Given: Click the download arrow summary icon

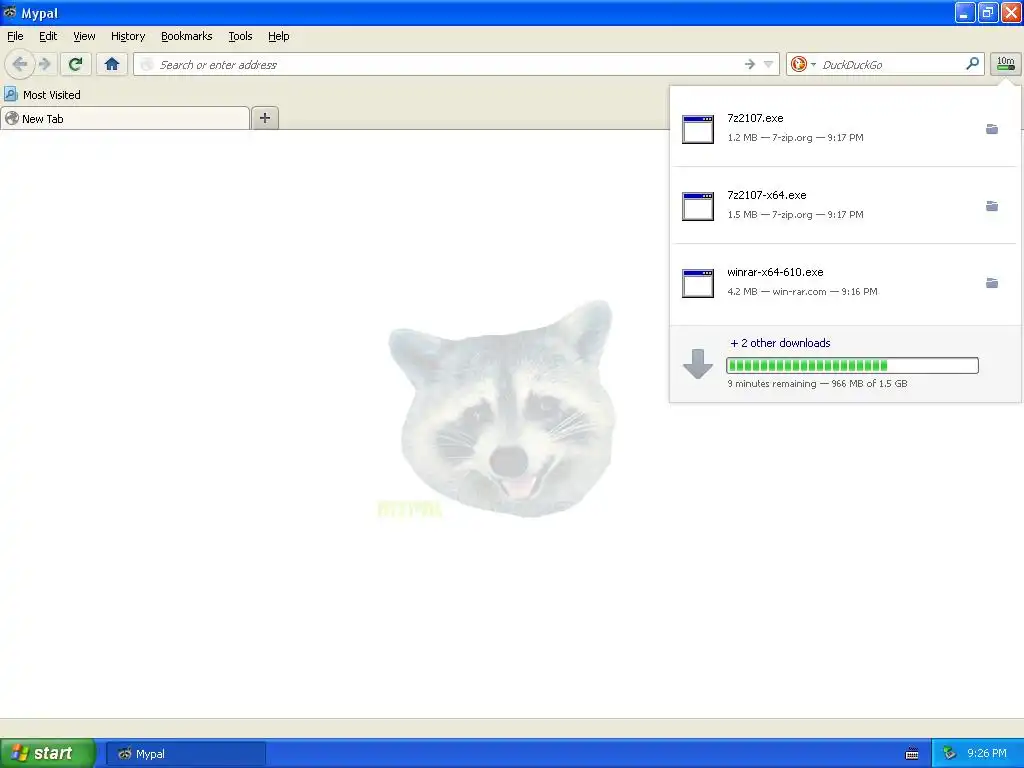Looking at the screenshot, I should 697,364.
